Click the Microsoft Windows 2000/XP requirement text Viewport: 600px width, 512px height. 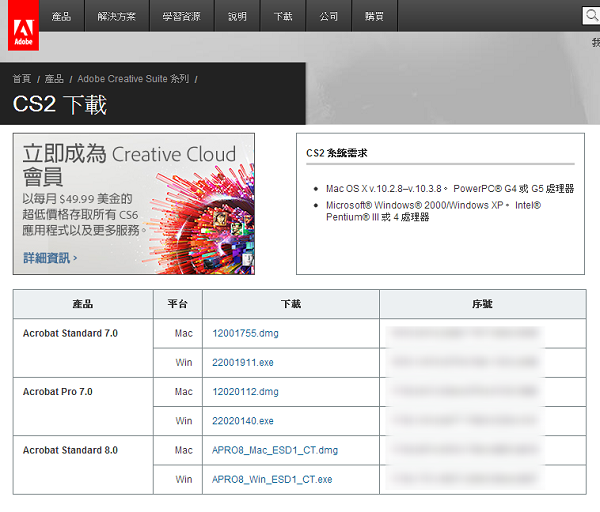coord(434,211)
